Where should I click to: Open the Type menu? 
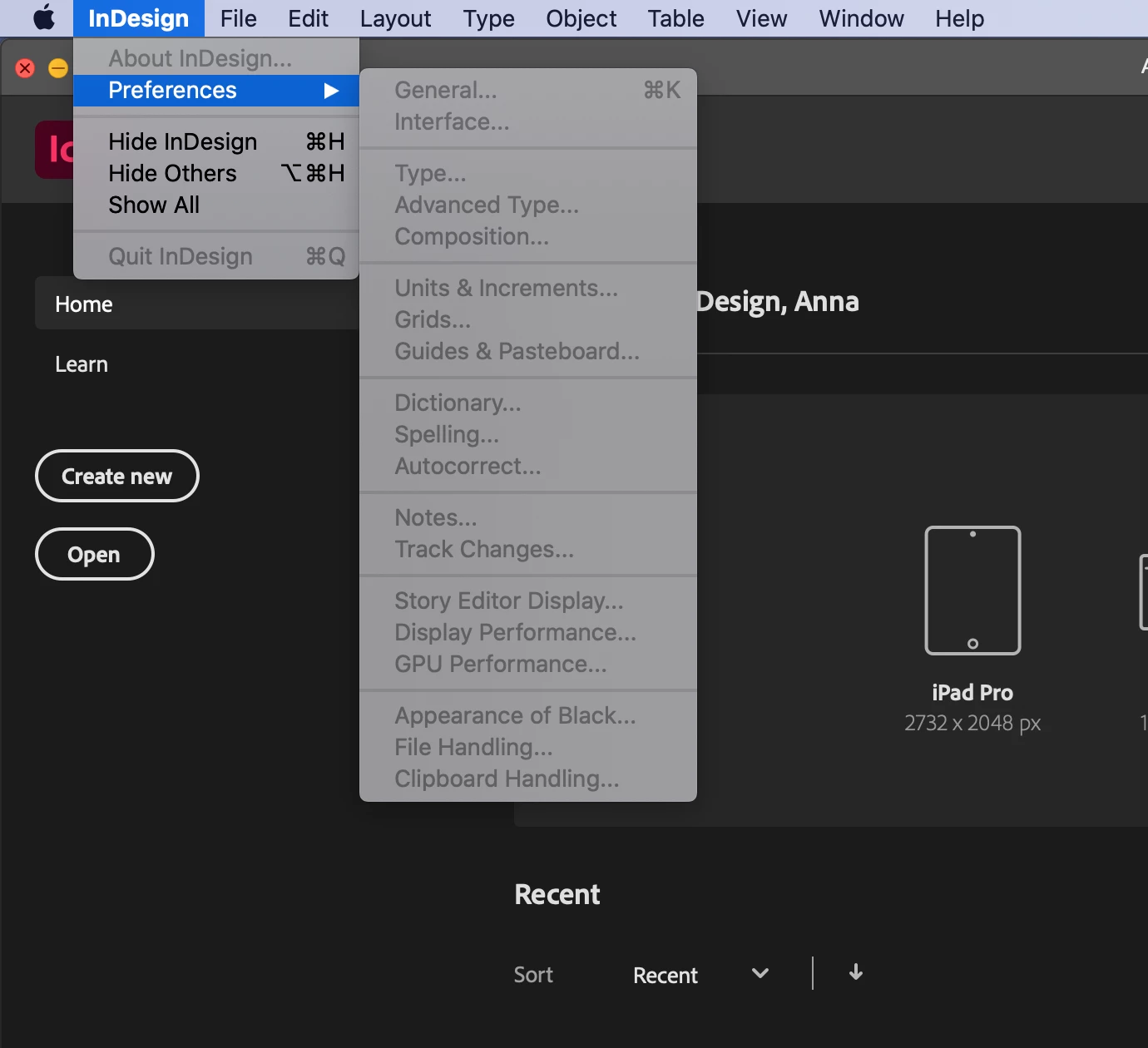coord(489,18)
